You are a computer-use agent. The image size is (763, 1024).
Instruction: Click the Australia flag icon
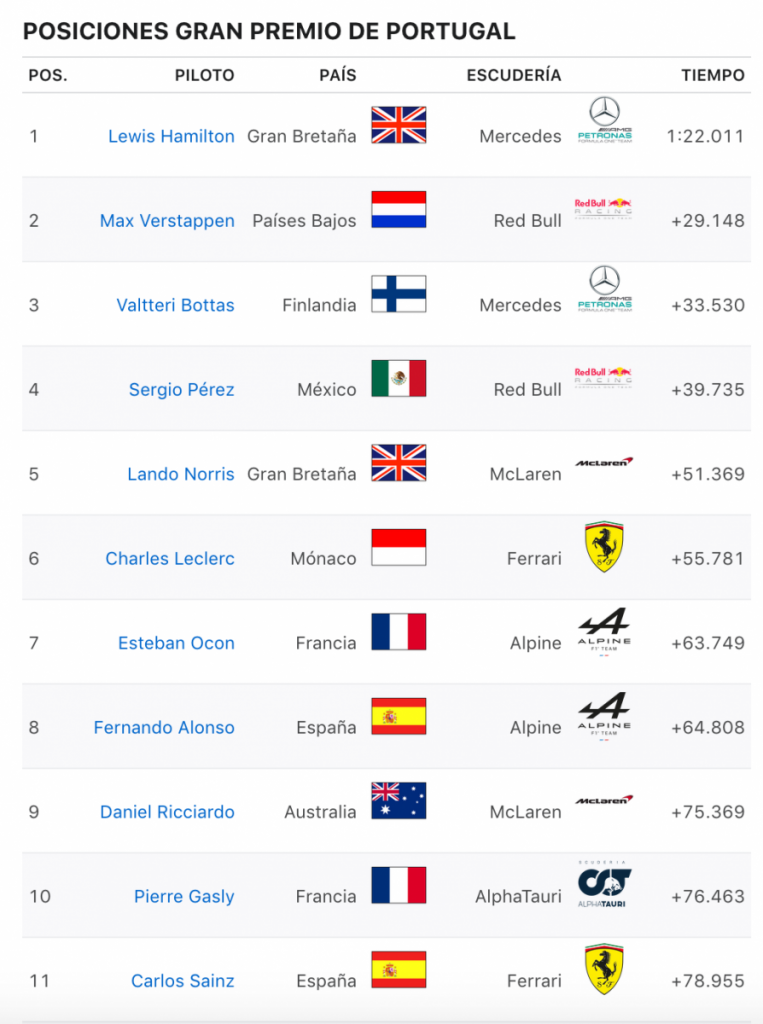click(398, 800)
